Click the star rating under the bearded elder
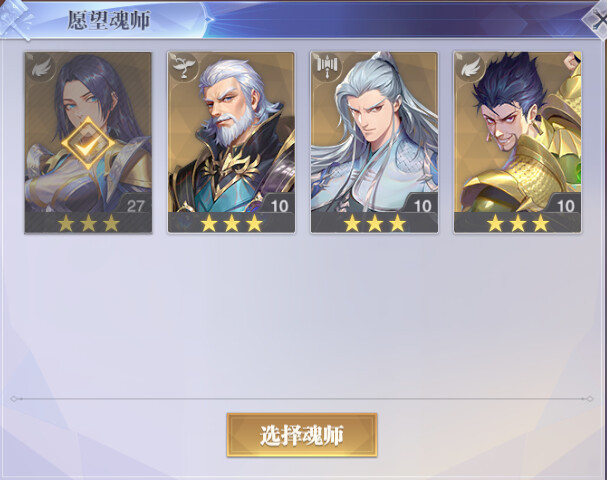The height and width of the screenshot is (480, 607). [x=231, y=224]
